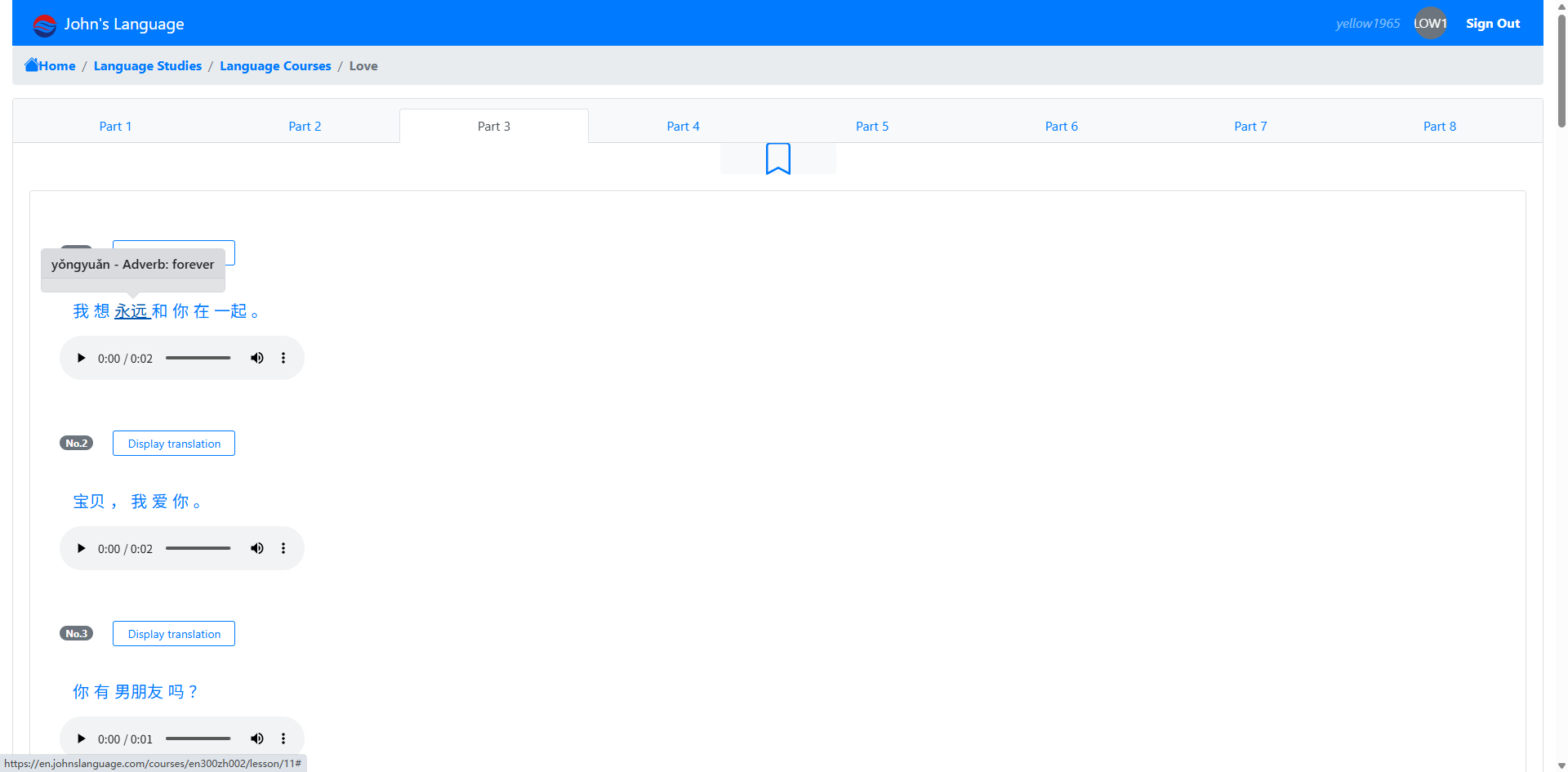
Task: Click the bookmark icon below the tabs
Action: (777, 158)
